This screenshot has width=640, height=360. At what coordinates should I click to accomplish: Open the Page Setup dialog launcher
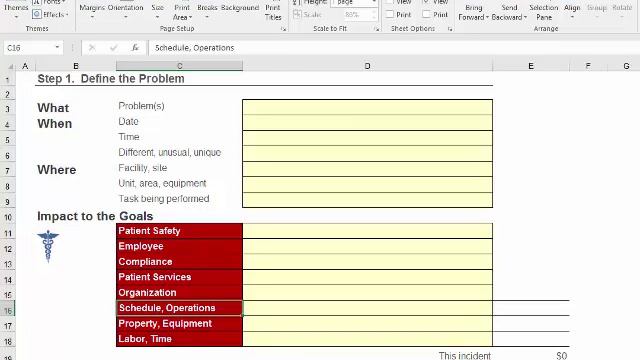tap(283, 29)
